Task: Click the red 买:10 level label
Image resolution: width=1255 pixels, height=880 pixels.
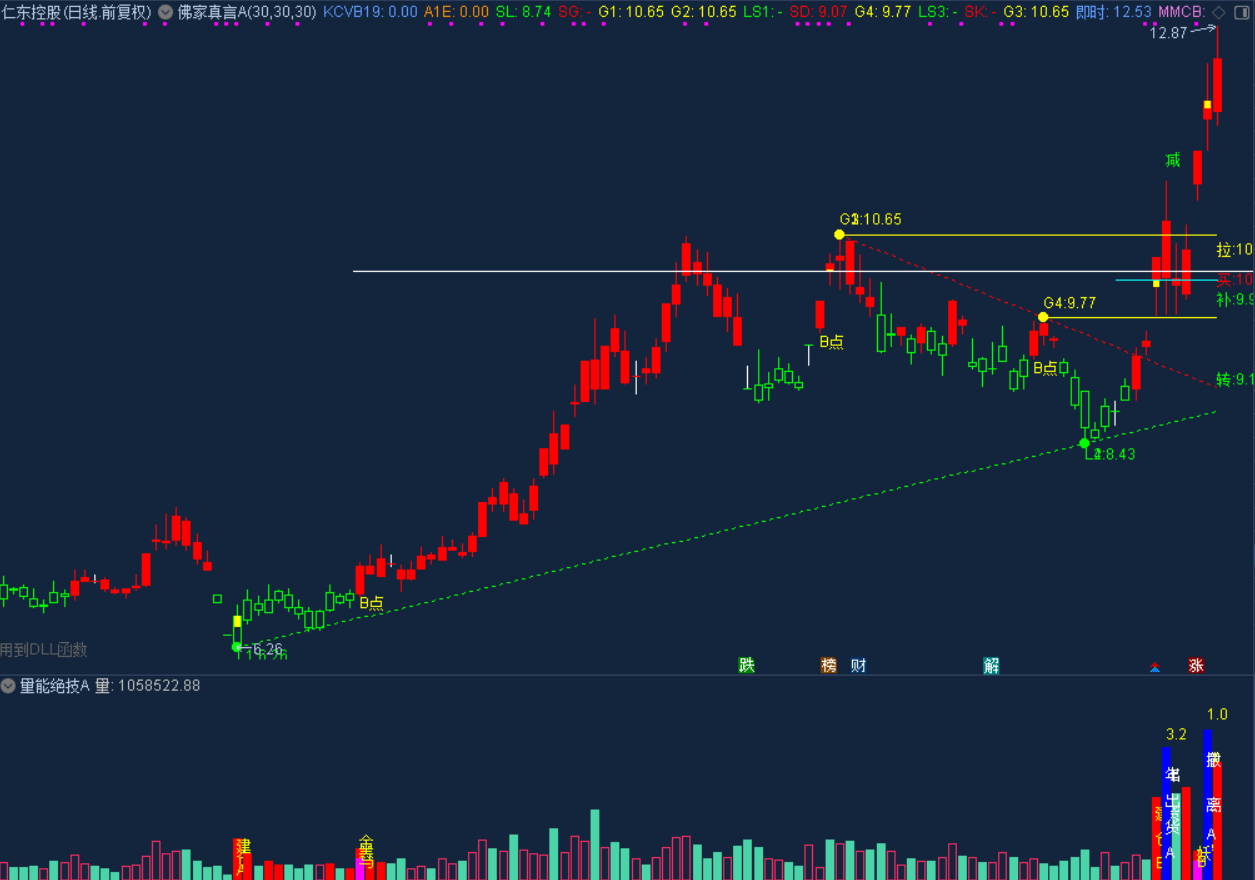Action: [1235, 279]
